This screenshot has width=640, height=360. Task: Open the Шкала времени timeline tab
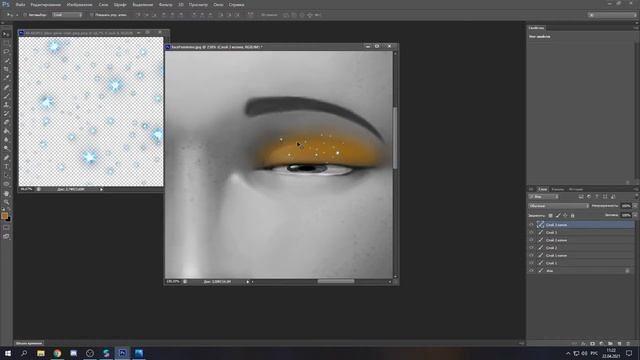tap(29, 343)
